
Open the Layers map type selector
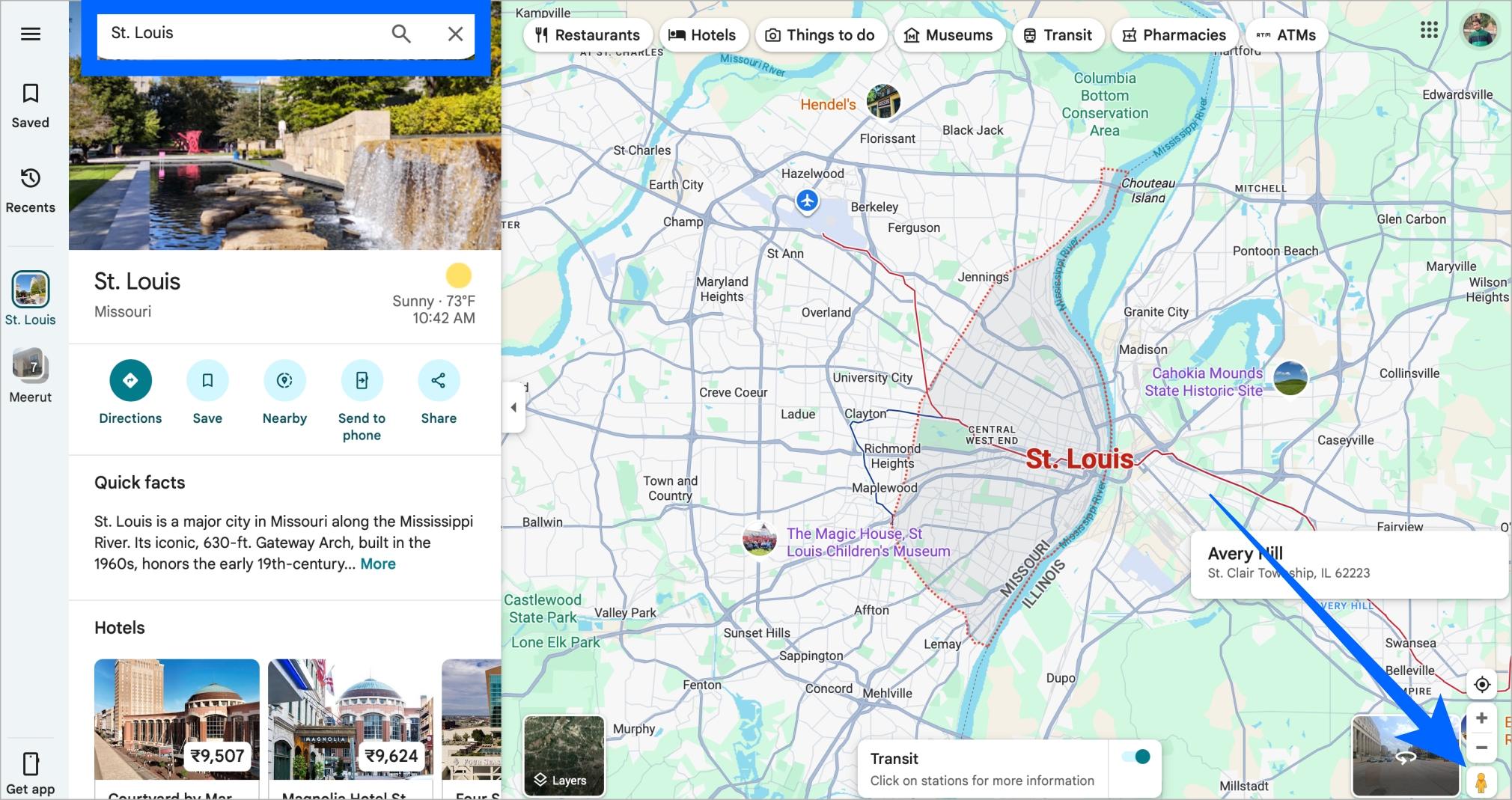564,756
